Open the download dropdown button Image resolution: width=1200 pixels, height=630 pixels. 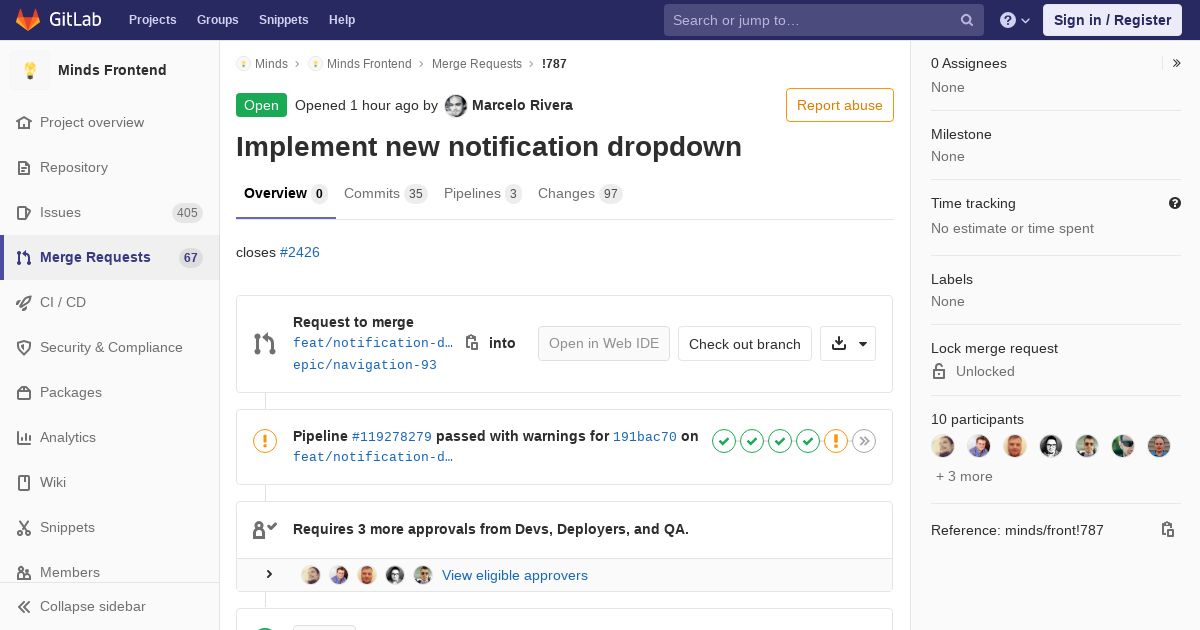[848, 344]
